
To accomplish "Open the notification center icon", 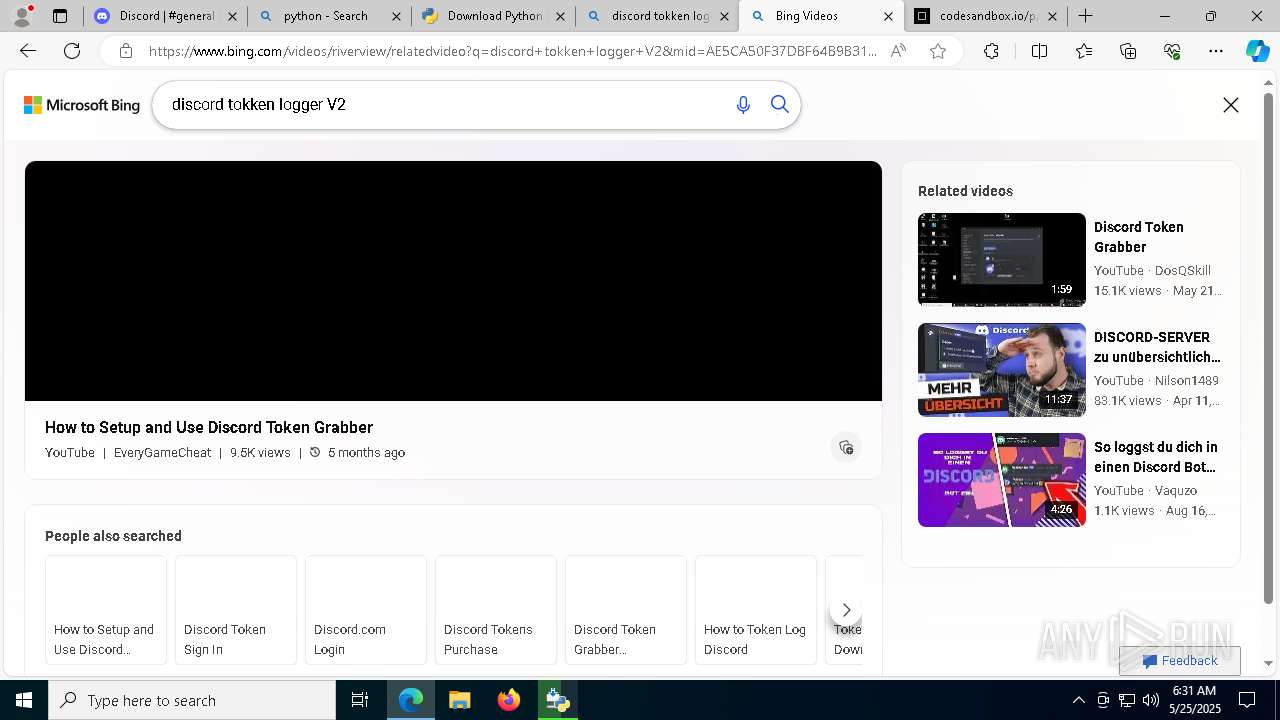I will coord(1247,700).
